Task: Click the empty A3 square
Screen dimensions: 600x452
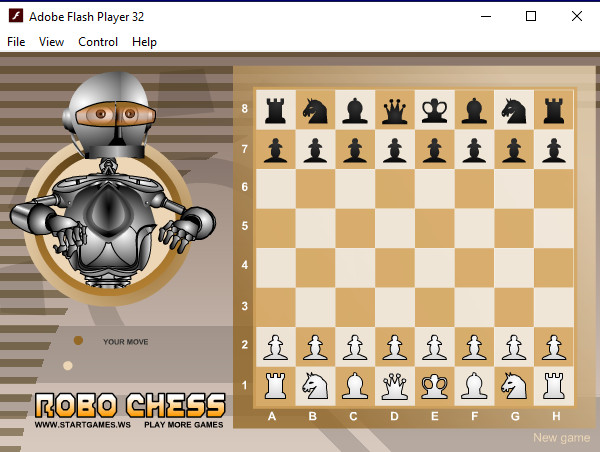Action: tap(275, 308)
